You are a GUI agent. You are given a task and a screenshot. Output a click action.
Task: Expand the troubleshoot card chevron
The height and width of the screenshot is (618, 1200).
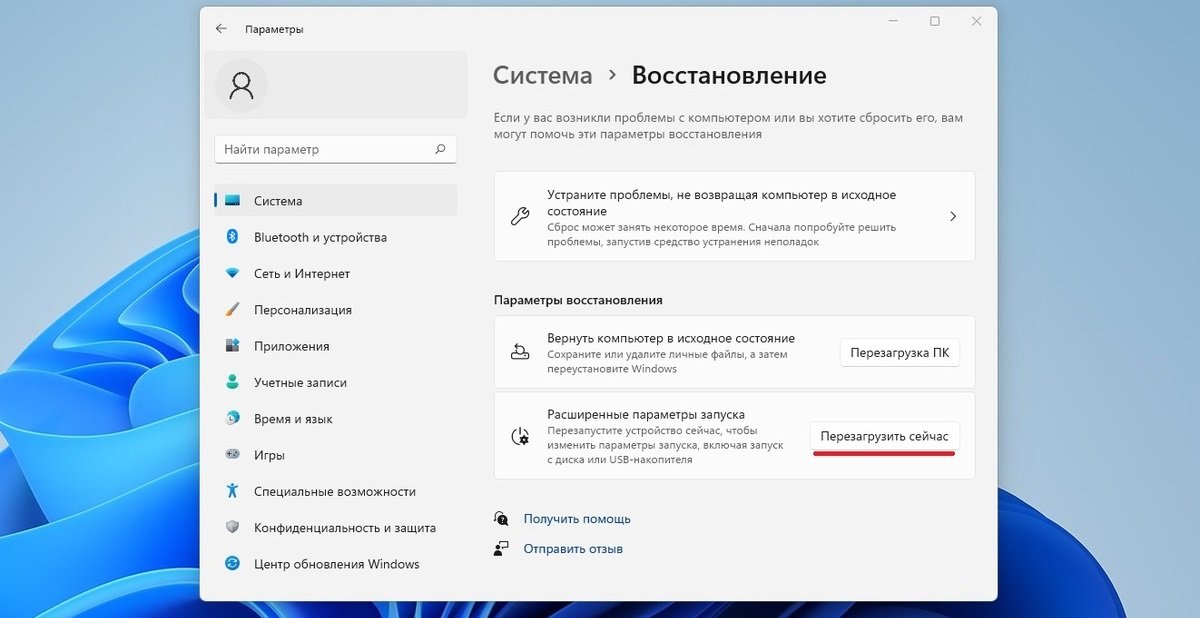click(x=953, y=216)
